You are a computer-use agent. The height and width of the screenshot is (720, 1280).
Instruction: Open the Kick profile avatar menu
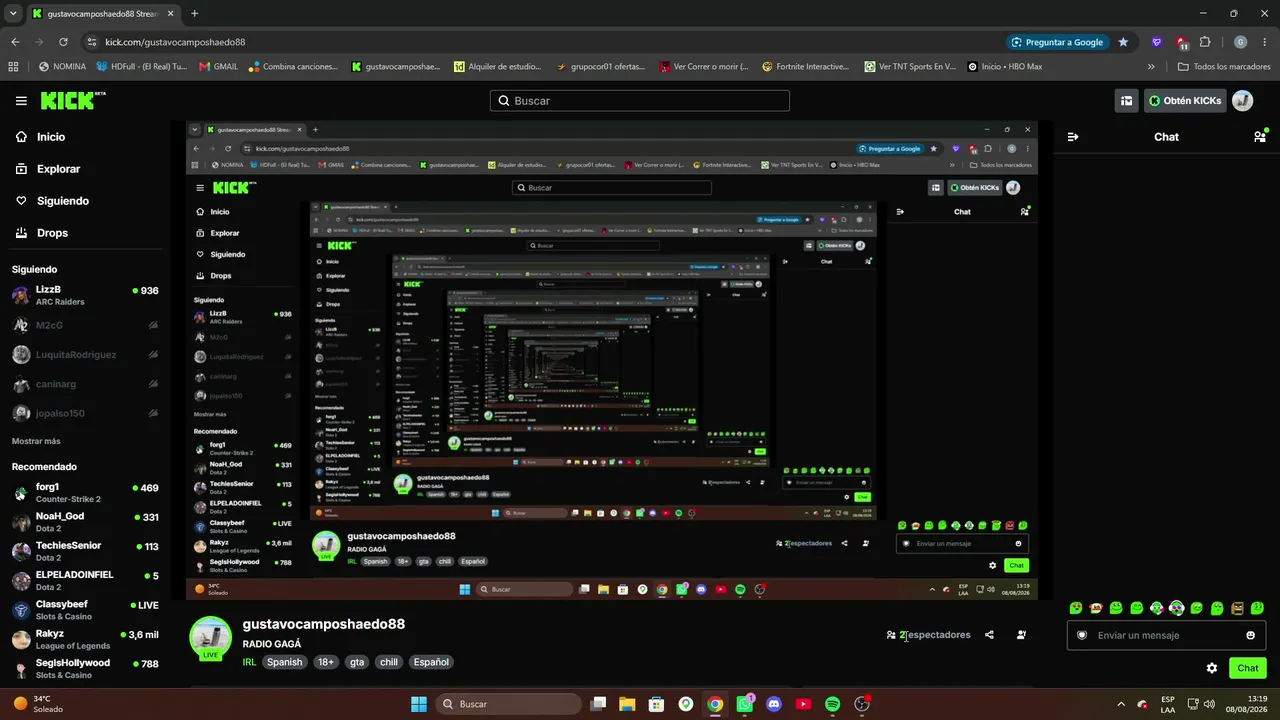[1242, 101]
